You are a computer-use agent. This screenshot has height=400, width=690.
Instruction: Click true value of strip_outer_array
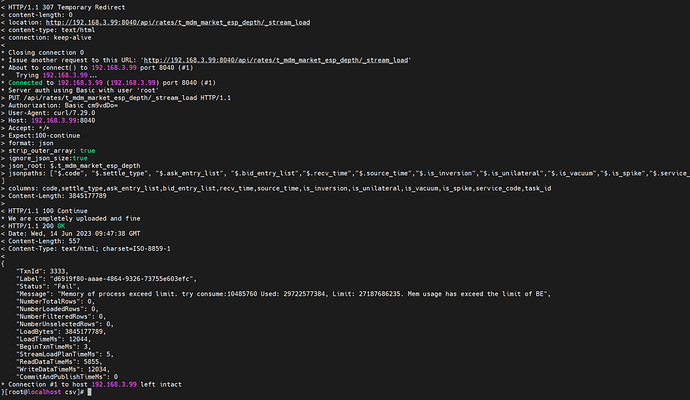click(88, 151)
